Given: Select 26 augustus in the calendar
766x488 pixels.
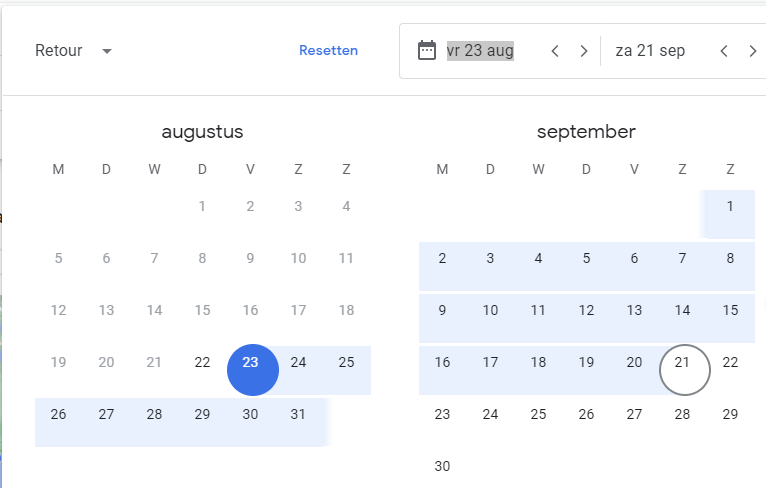Looking at the screenshot, I should point(58,414).
